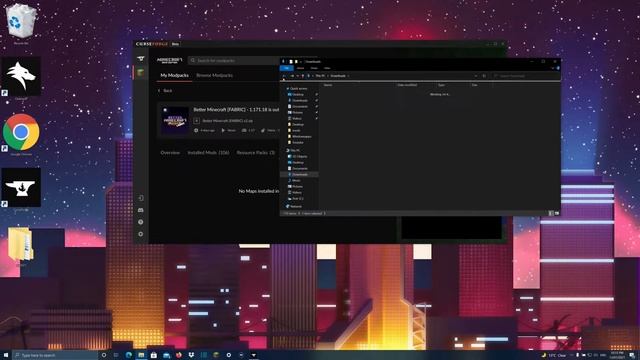
Task: Switch Explorer to details view icon
Action: click(551, 213)
